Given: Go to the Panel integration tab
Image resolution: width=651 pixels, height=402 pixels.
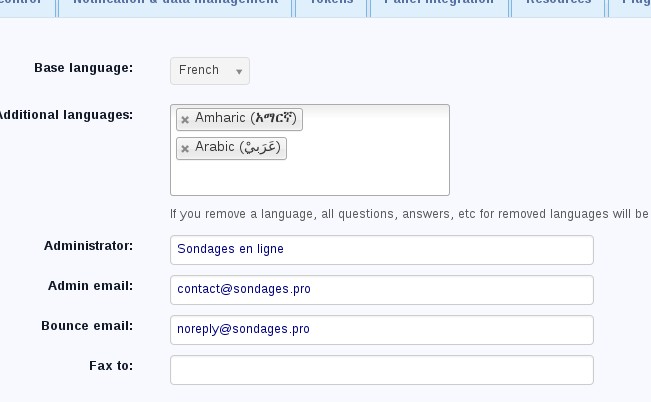Looking at the screenshot, I should 439,4.
